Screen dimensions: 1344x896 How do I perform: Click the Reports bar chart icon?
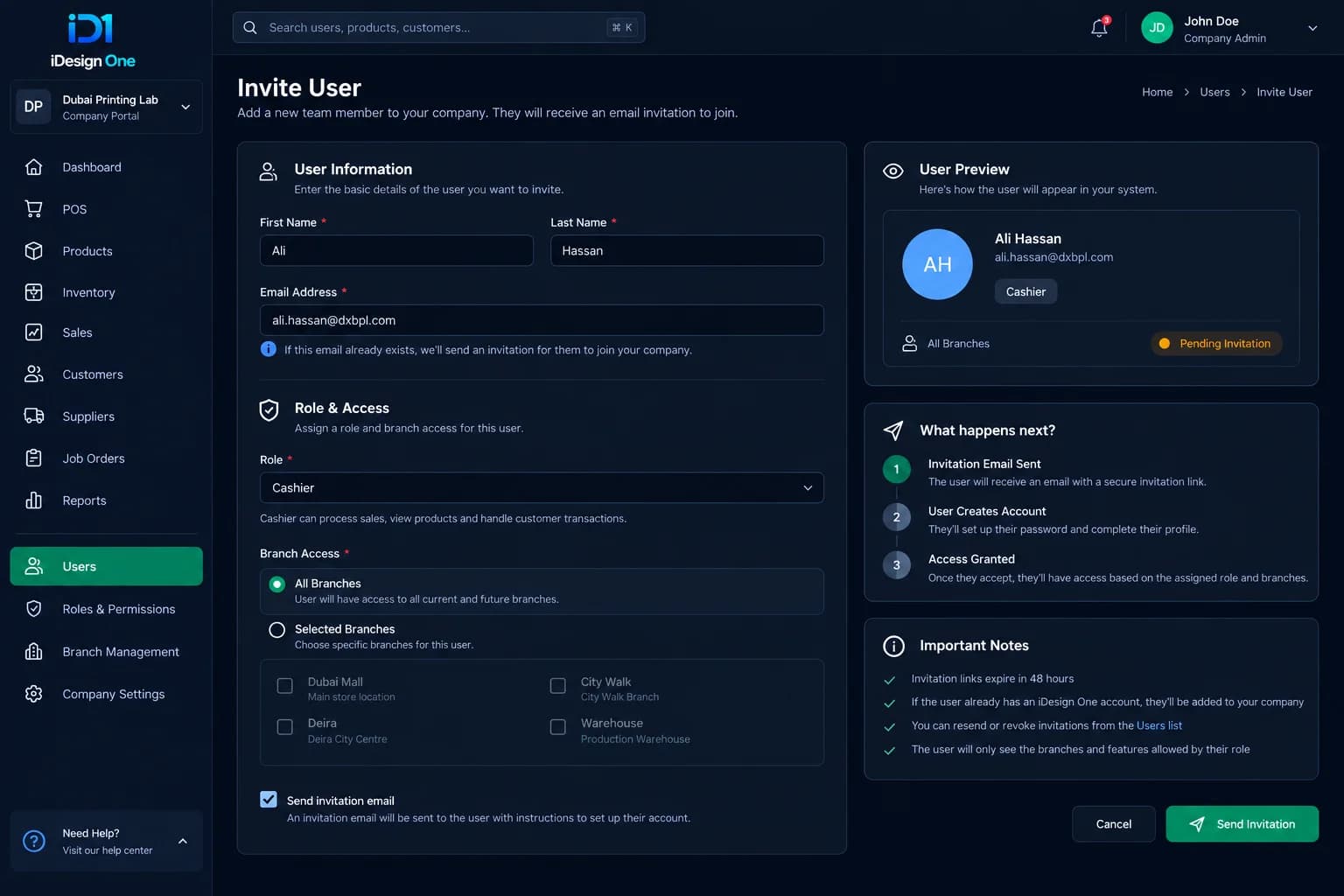[33, 500]
